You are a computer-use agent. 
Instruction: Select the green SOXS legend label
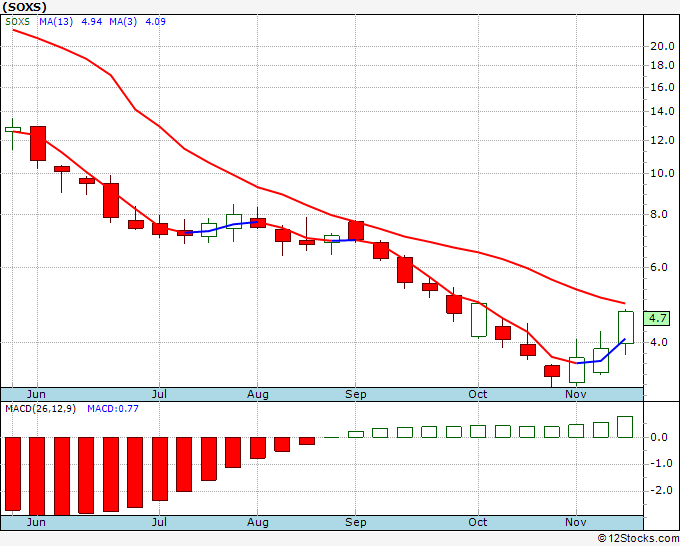[x=18, y=22]
